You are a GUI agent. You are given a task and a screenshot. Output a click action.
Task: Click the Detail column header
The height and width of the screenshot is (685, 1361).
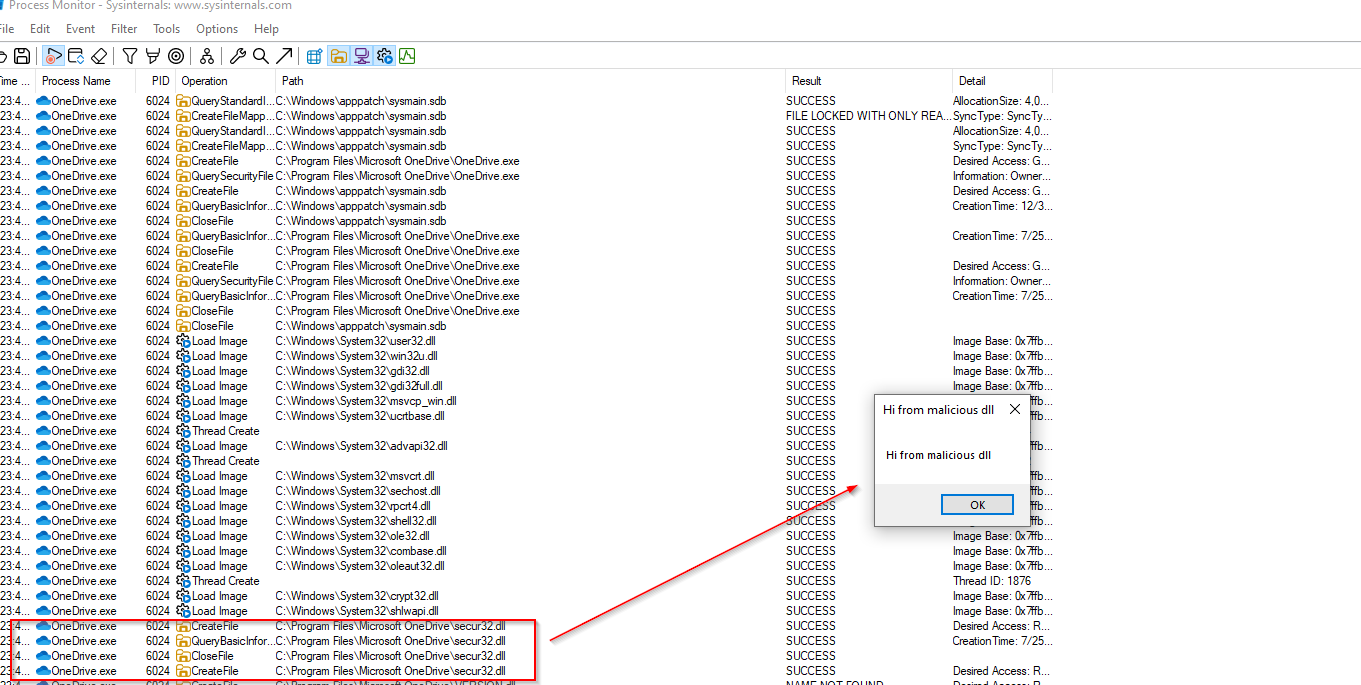click(x=1002, y=81)
